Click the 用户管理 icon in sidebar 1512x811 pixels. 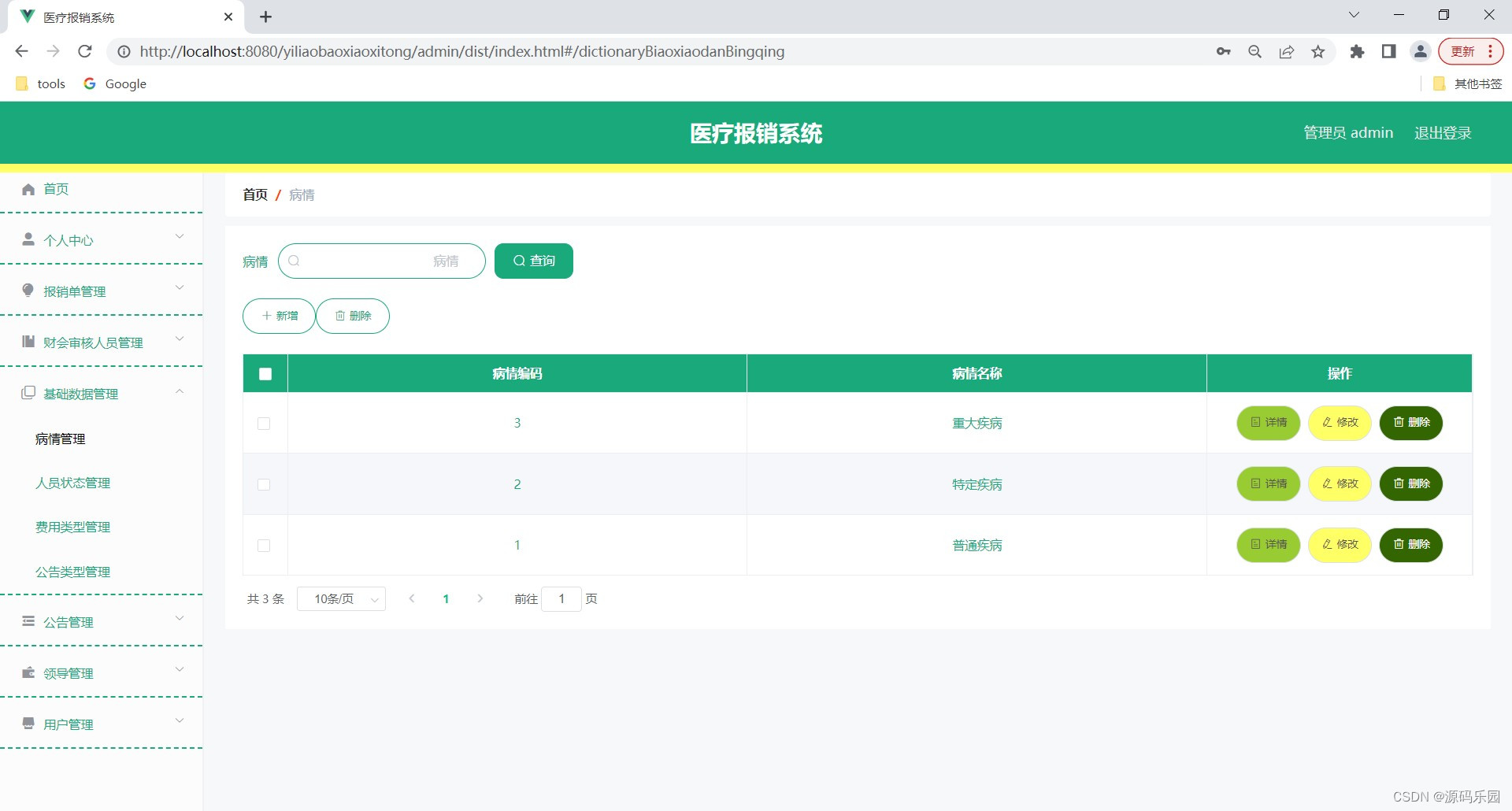pyautogui.click(x=28, y=724)
